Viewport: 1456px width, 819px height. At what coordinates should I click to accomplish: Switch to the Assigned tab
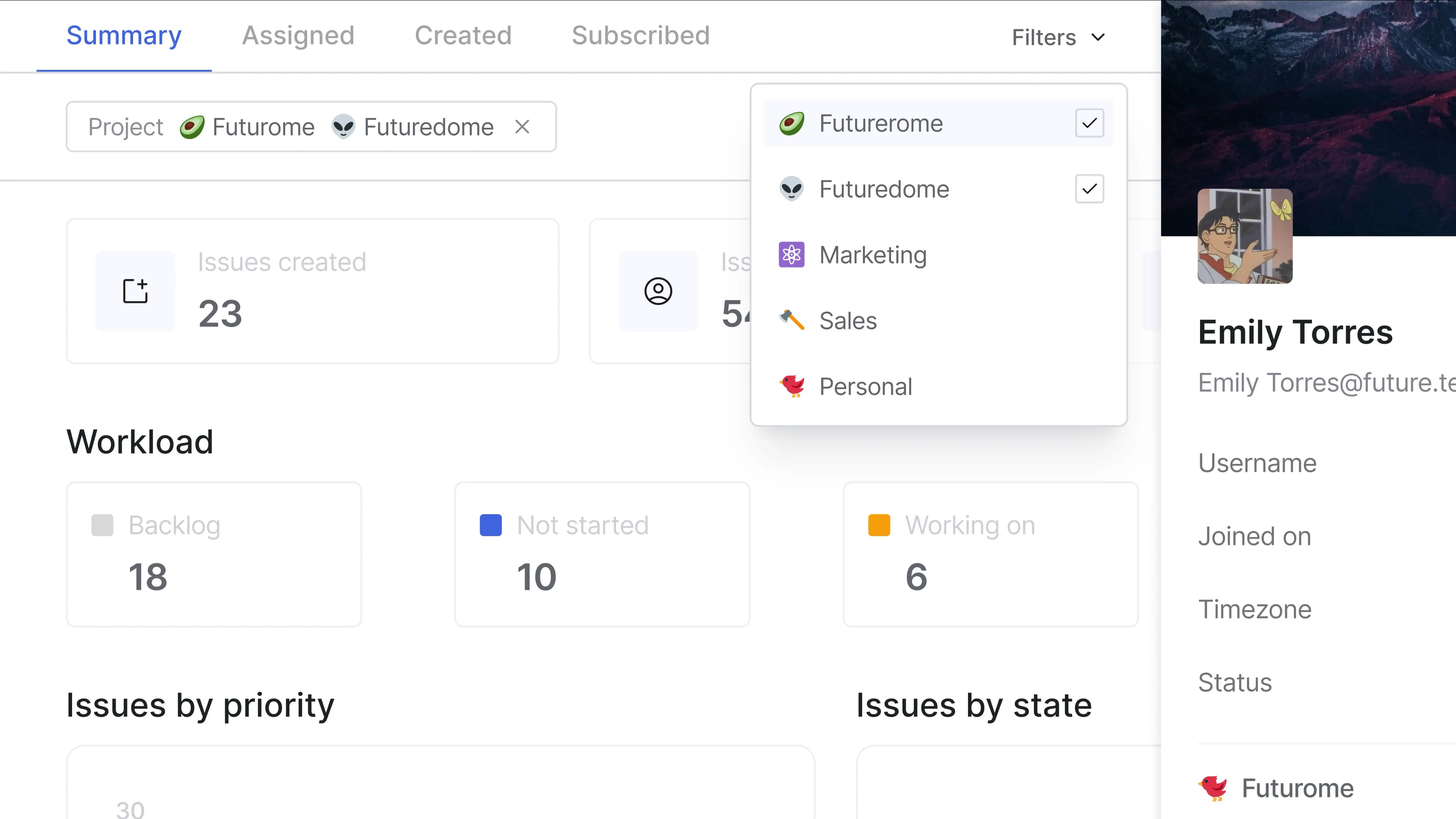[x=297, y=35]
